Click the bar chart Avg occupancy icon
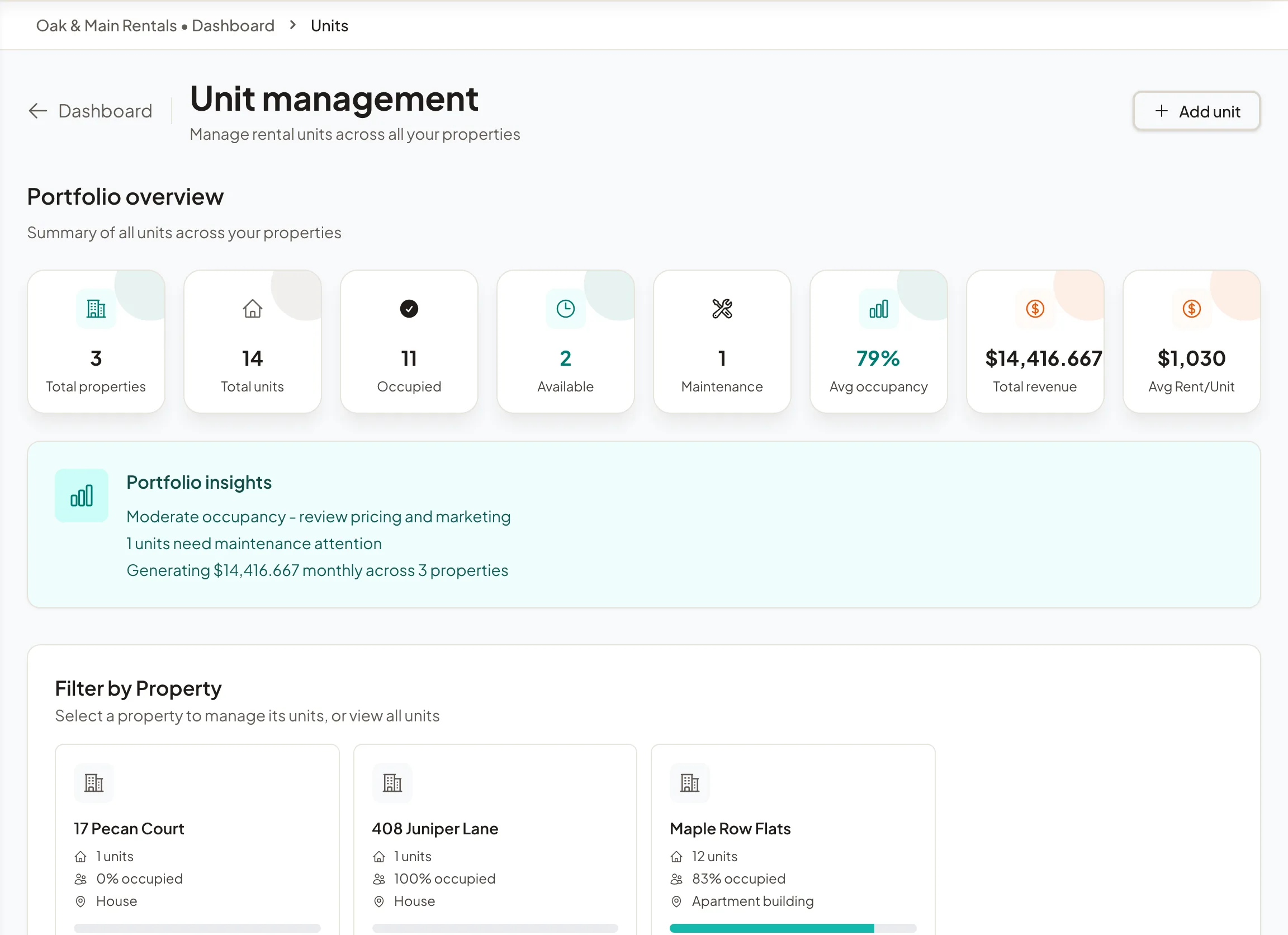 tap(879, 309)
